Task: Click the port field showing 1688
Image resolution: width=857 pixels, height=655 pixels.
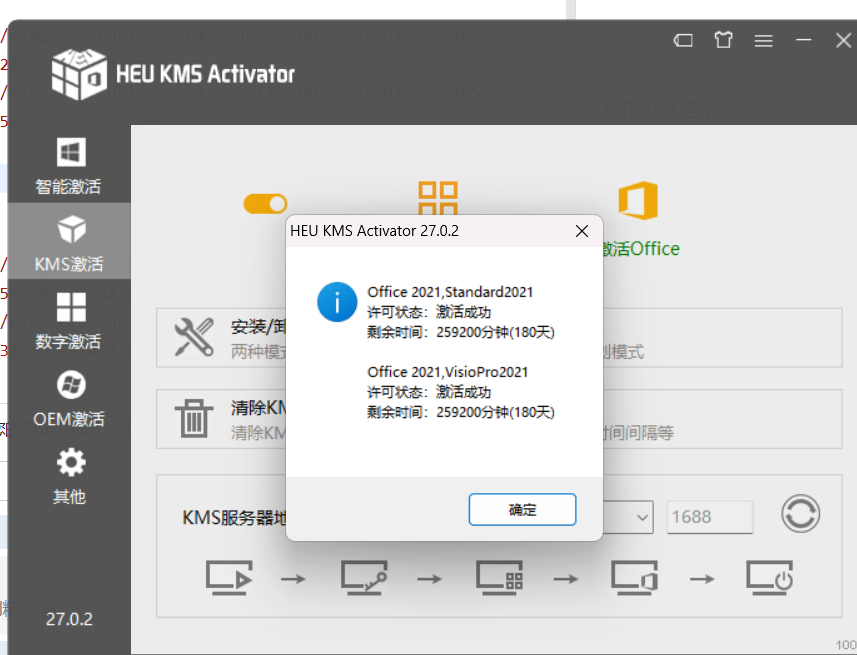Action: [x=709, y=517]
